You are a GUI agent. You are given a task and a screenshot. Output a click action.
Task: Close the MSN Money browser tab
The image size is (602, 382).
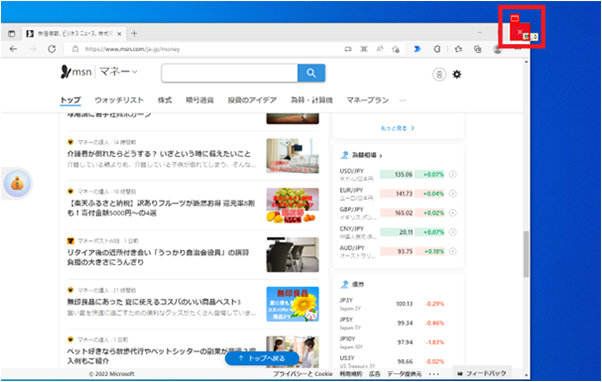pyautogui.click(x=119, y=34)
